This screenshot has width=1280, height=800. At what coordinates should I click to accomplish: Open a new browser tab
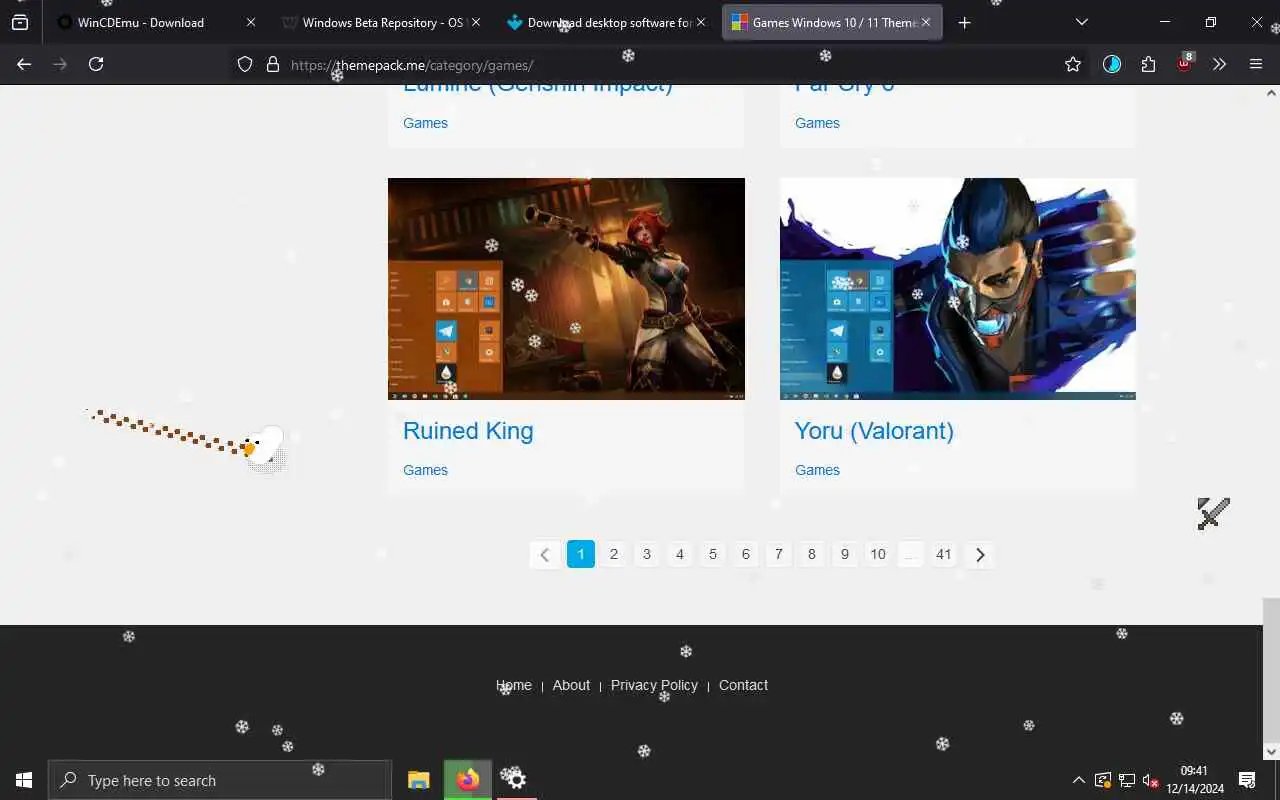point(964,22)
